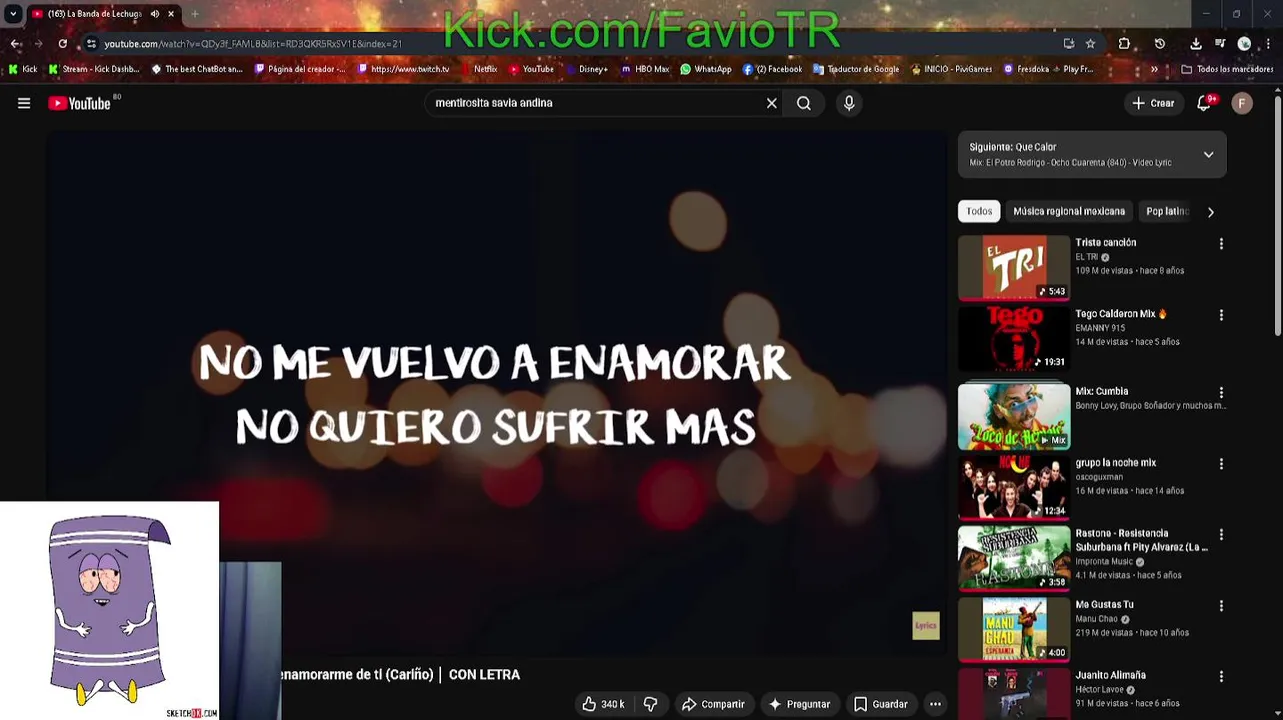Open the browser profile avatar

1244,44
